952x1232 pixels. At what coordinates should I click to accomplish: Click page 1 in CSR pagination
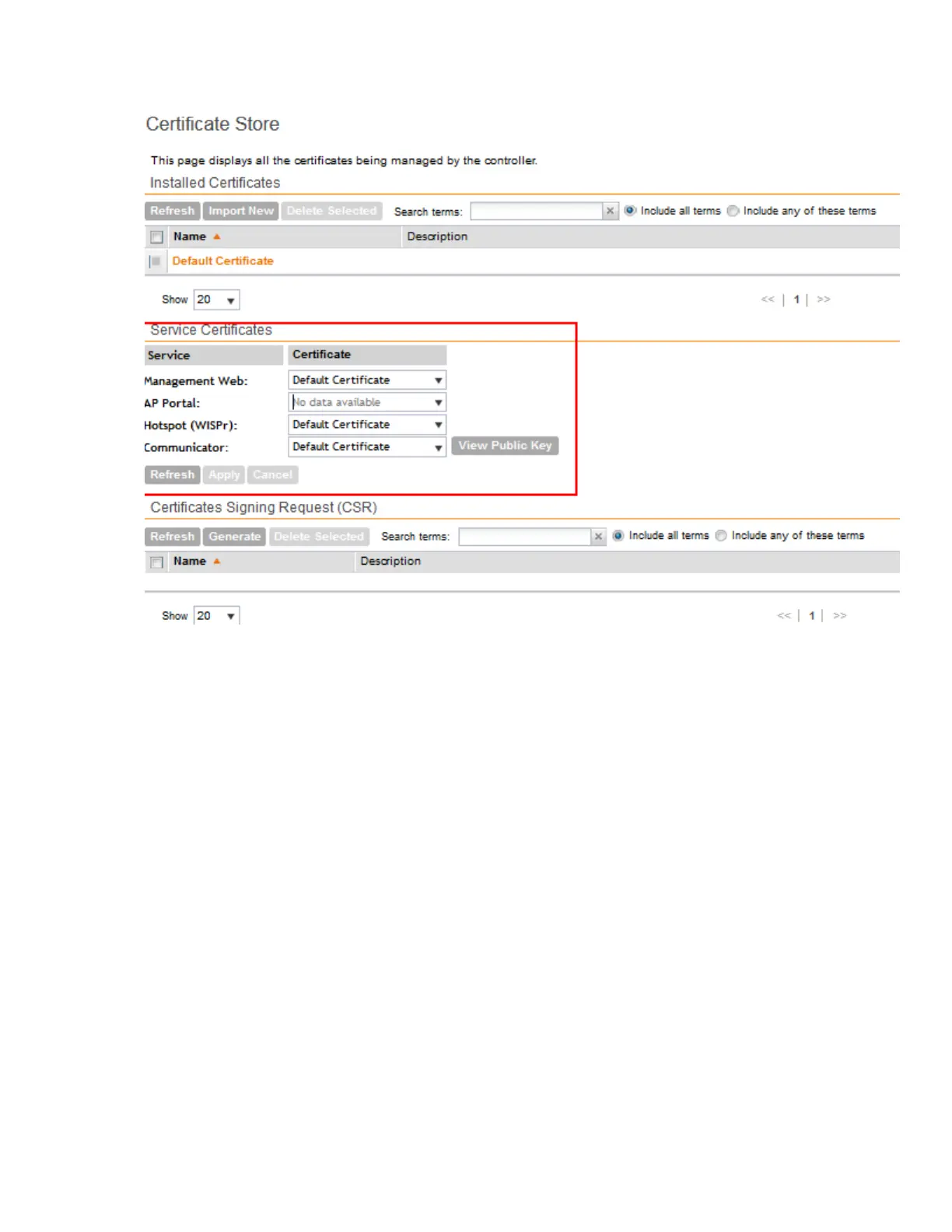click(812, 616)
